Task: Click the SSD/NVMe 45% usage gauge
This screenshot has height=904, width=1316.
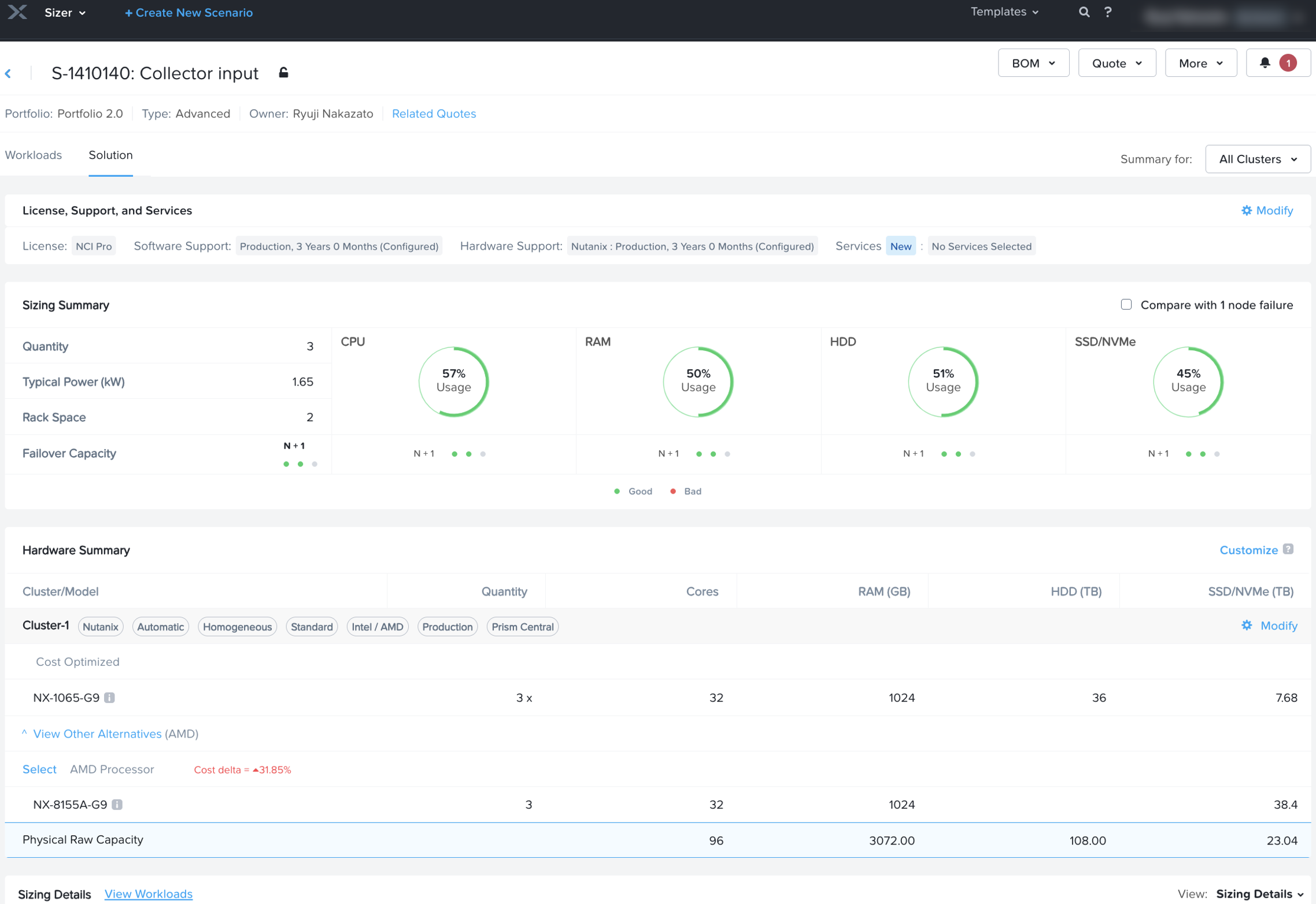Action: pyautogui.click(x=1188, y=381)
